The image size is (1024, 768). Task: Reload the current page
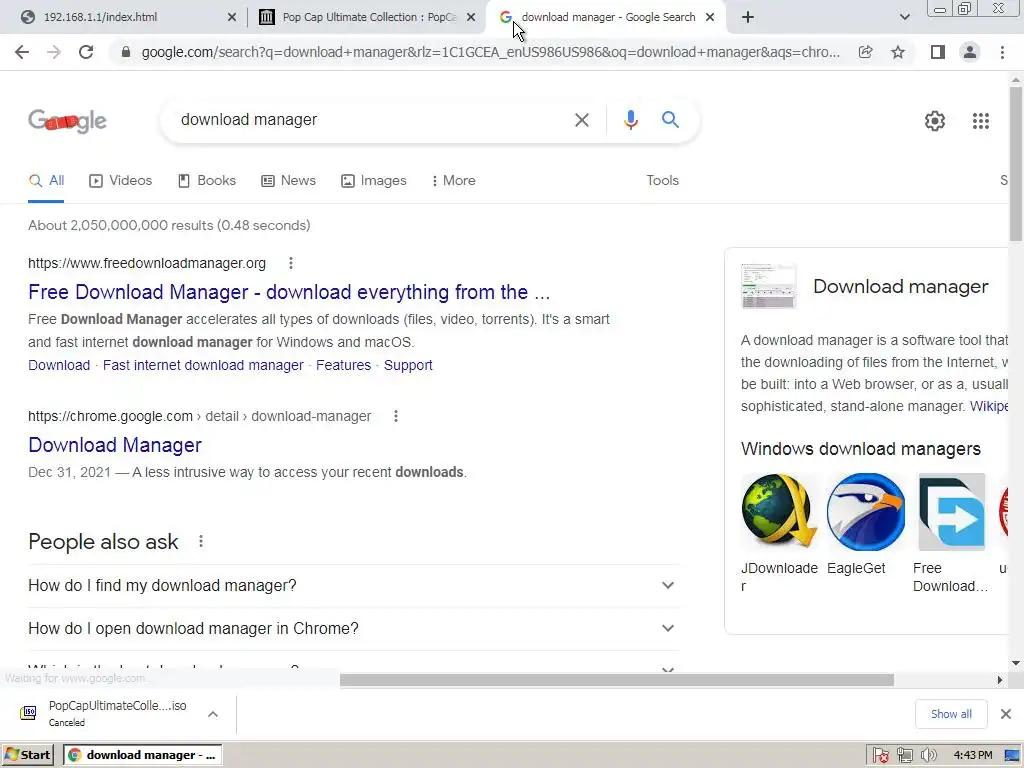86,52
